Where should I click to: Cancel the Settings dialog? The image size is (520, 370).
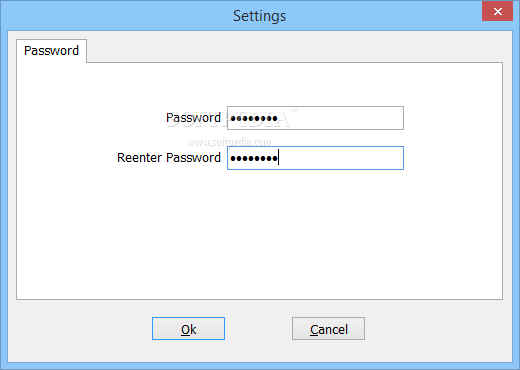tap(328, 329)
